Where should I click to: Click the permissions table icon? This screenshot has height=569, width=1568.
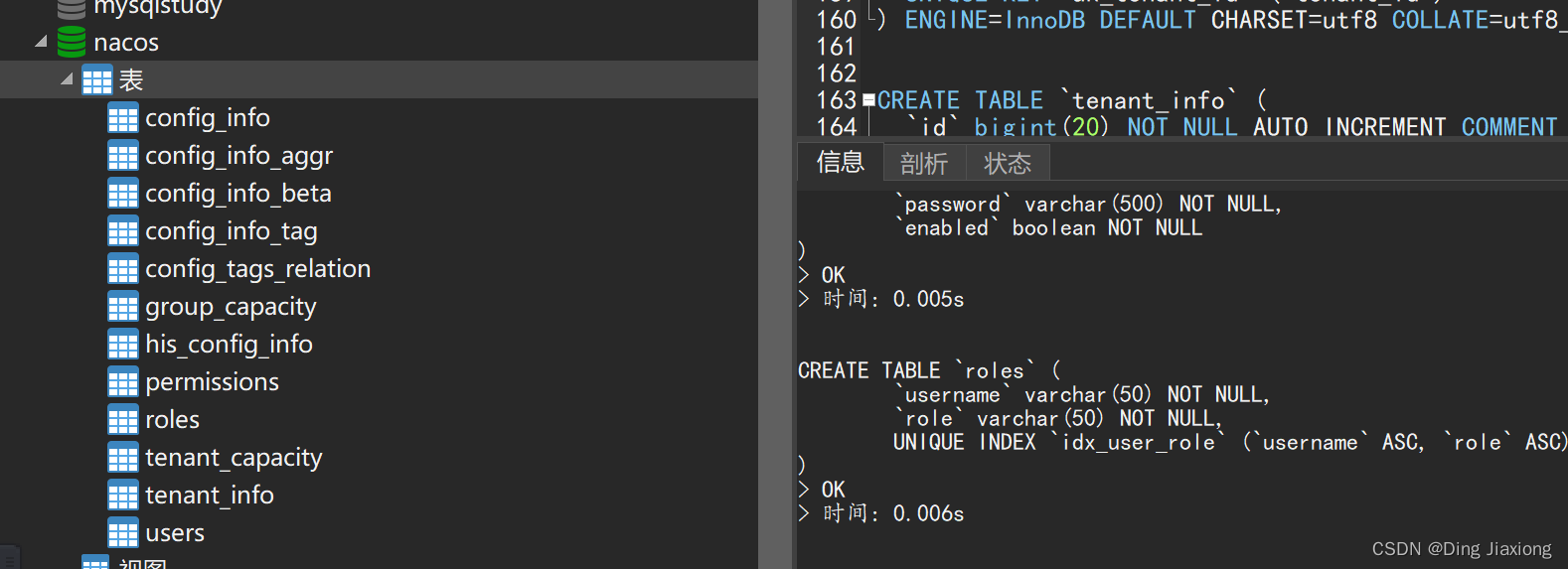[123, 382]
